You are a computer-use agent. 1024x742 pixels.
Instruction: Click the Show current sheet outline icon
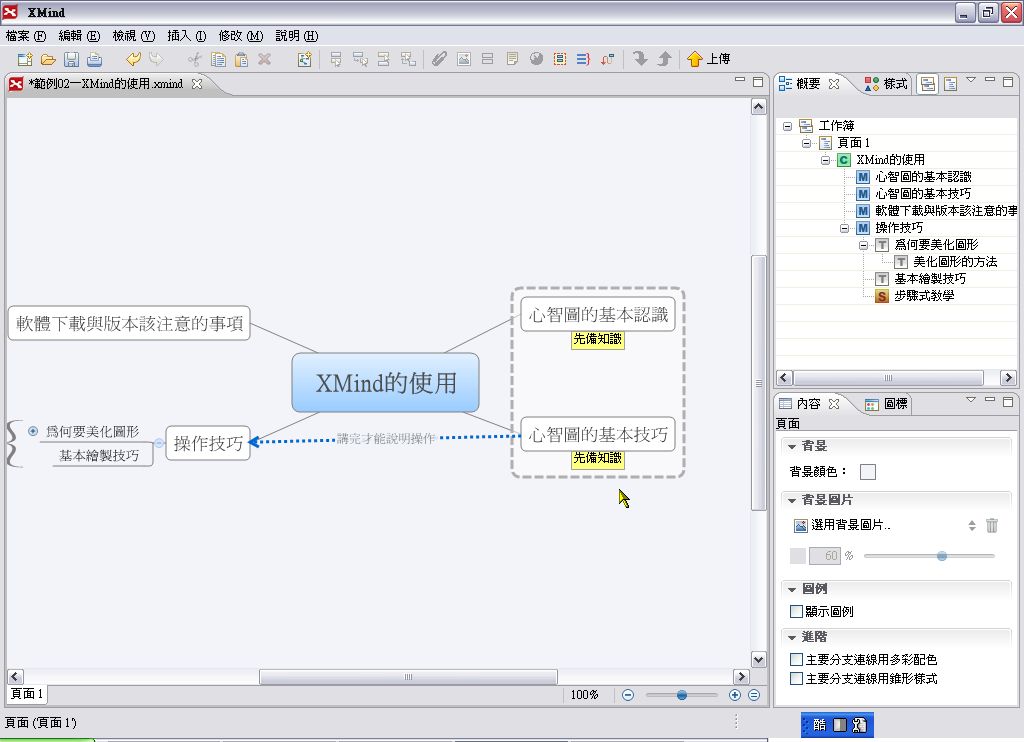click(950, 84)
